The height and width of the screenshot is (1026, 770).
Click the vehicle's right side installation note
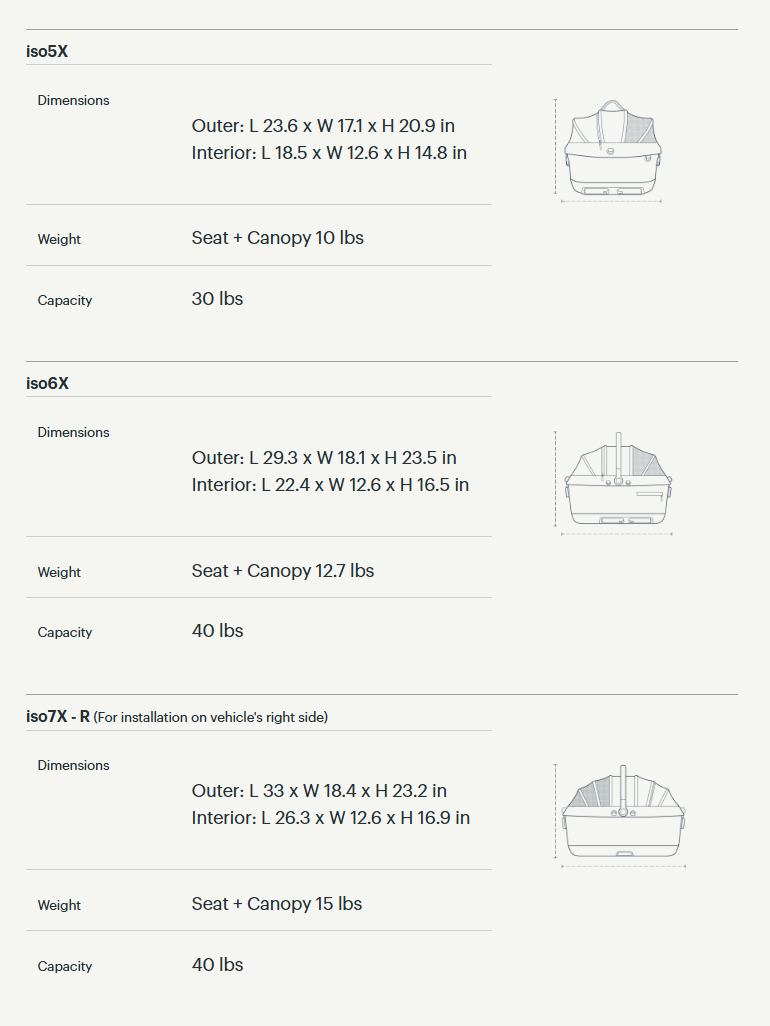click(211, 717)
